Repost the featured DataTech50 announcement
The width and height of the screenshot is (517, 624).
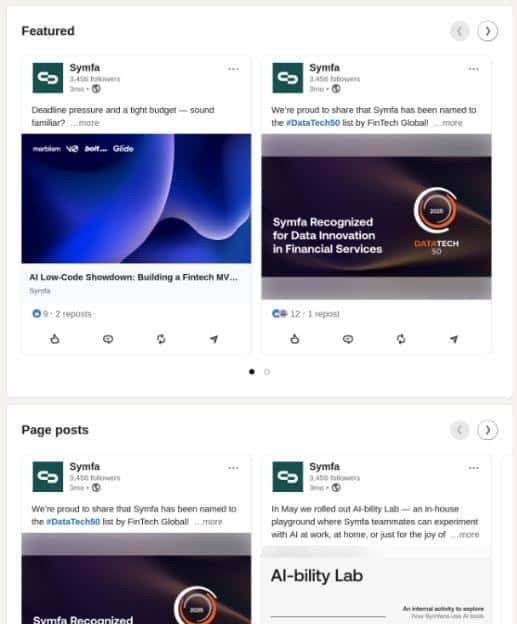click(401, 339)
